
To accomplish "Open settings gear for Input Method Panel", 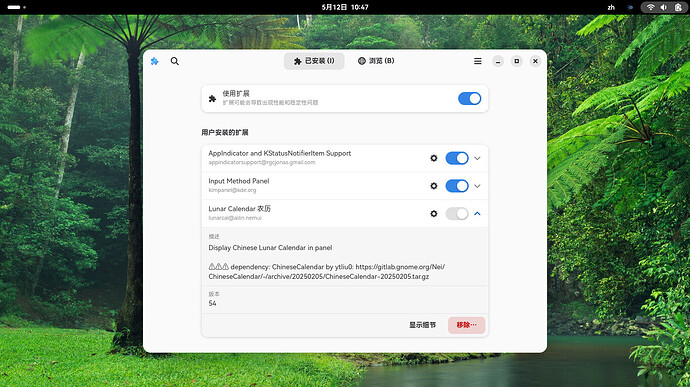I will (434, 186).
